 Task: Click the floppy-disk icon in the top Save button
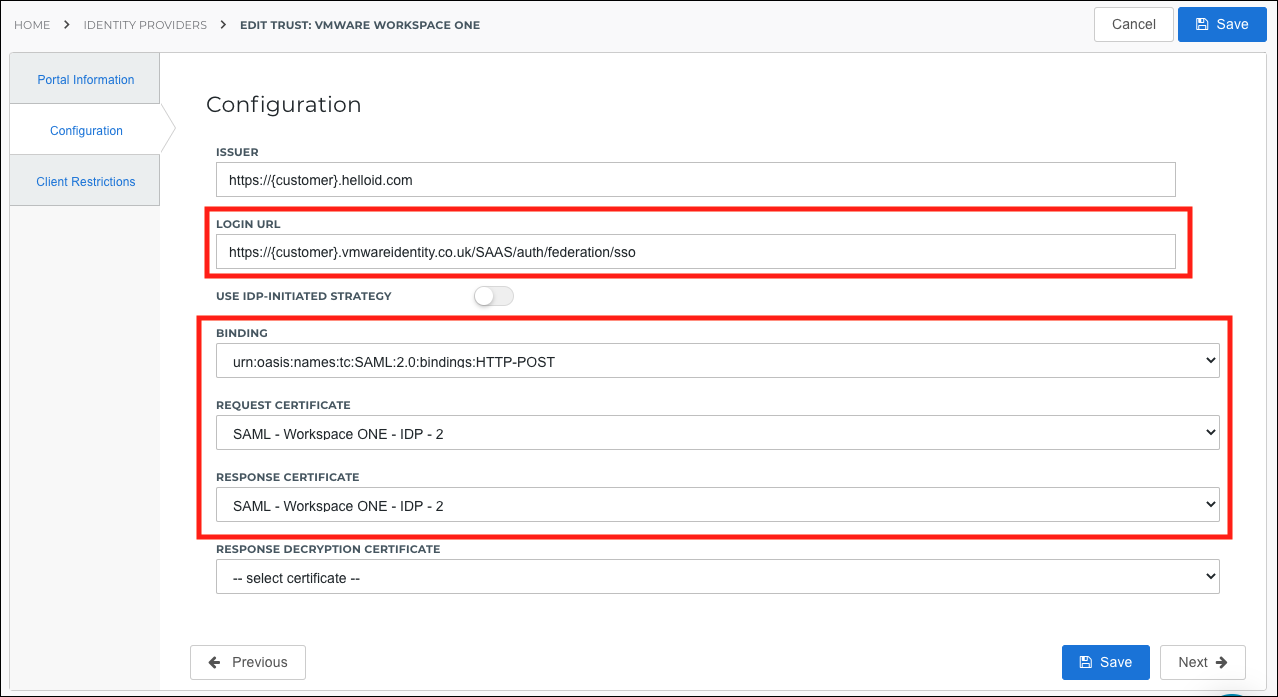[1203, 24]
